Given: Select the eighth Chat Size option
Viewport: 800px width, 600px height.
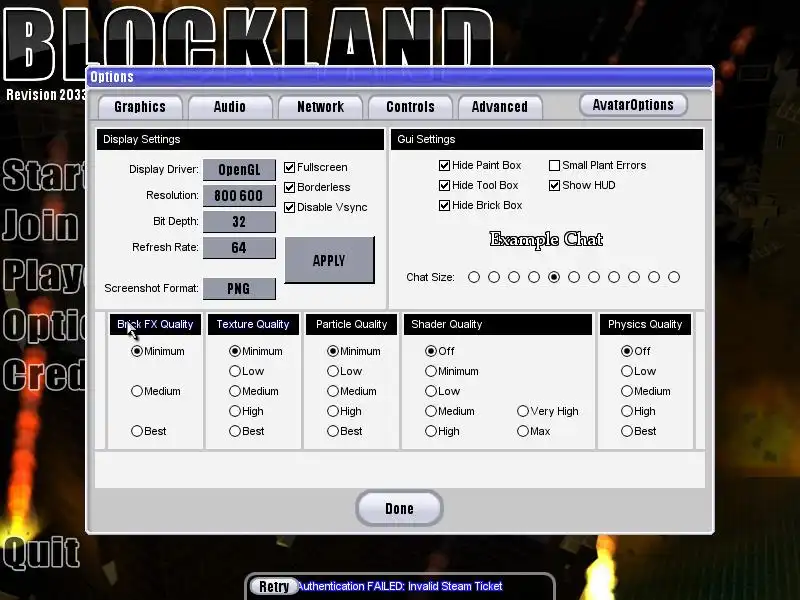Looking at the screenshot, I should point(614,277).
